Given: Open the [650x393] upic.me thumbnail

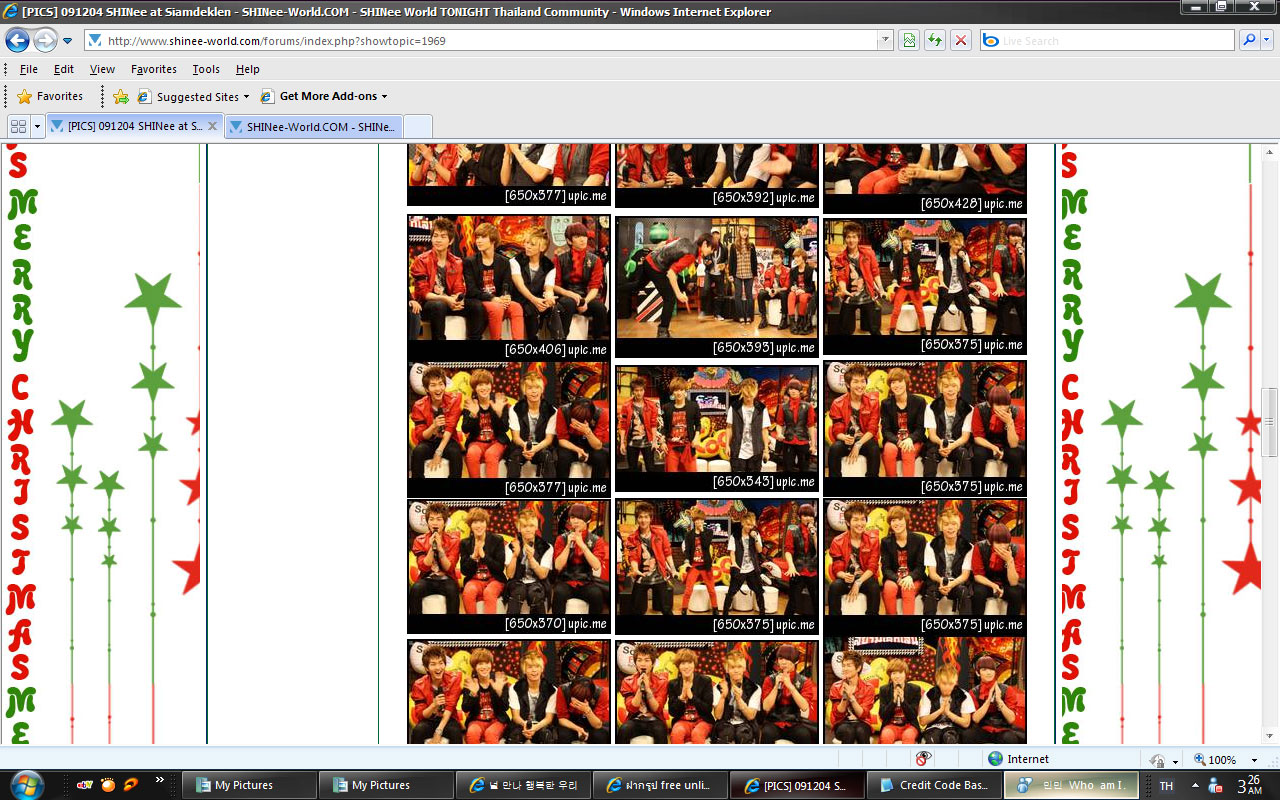Looking at the screenshot, I should pyautogui.click(x=716, y=287).
